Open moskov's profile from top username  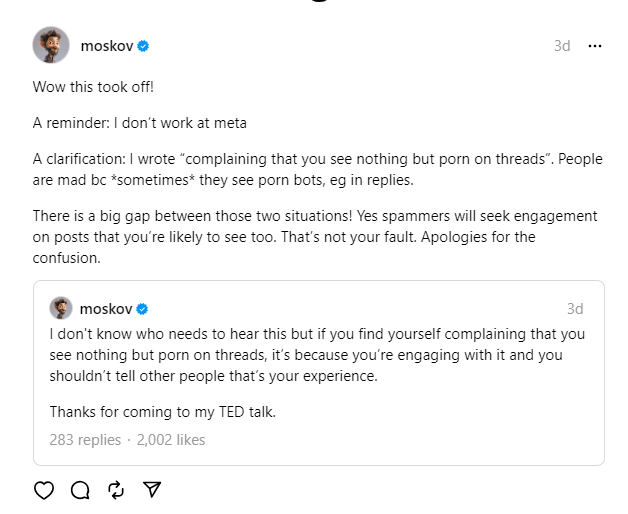(x=107, y=46)
